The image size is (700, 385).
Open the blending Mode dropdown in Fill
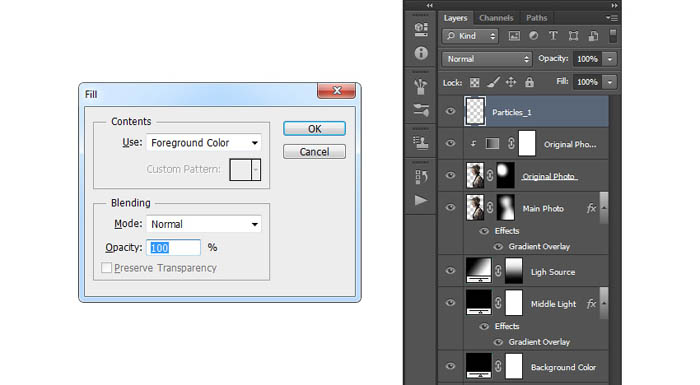pos(204,224)
